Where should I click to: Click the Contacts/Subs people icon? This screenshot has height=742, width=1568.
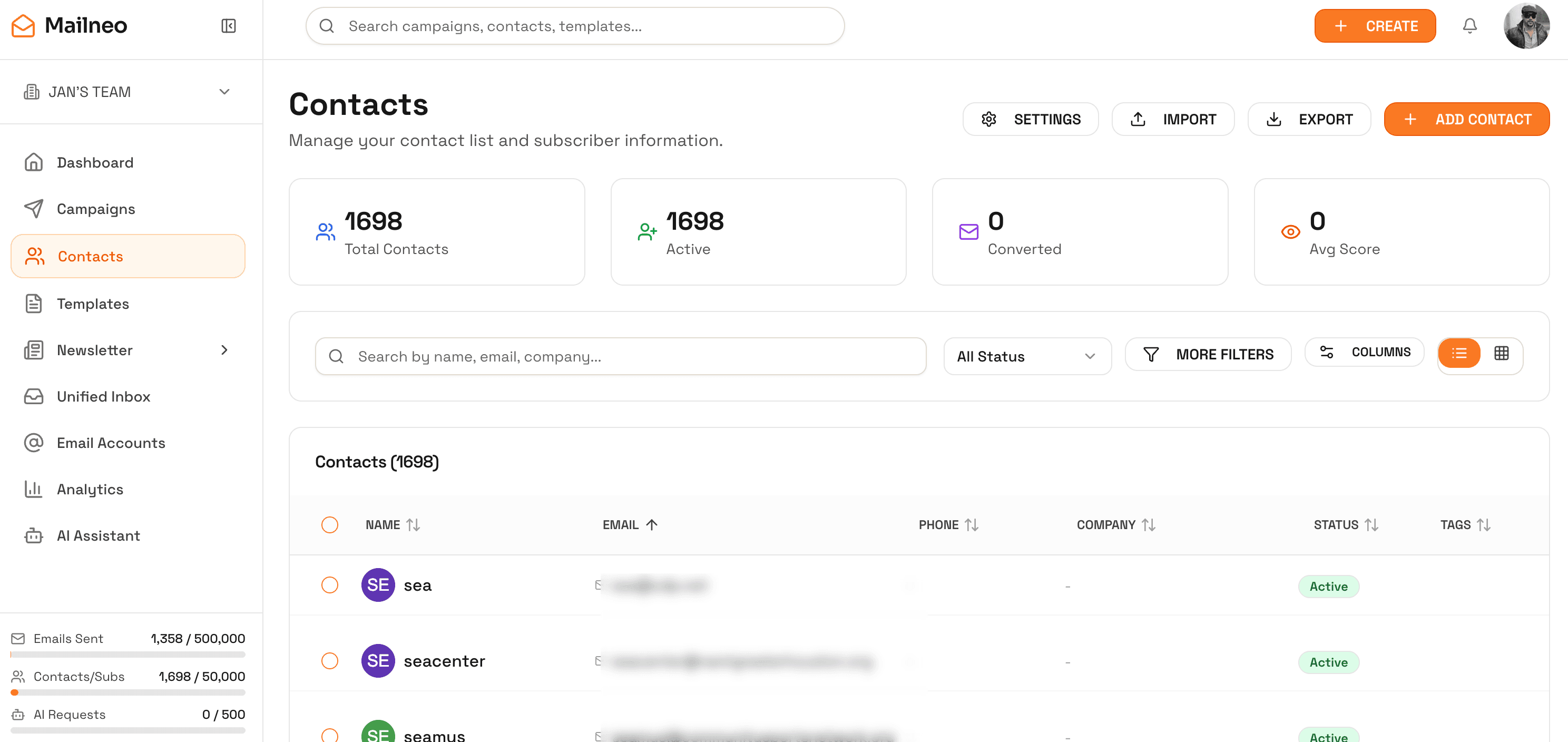coord(18,676)
